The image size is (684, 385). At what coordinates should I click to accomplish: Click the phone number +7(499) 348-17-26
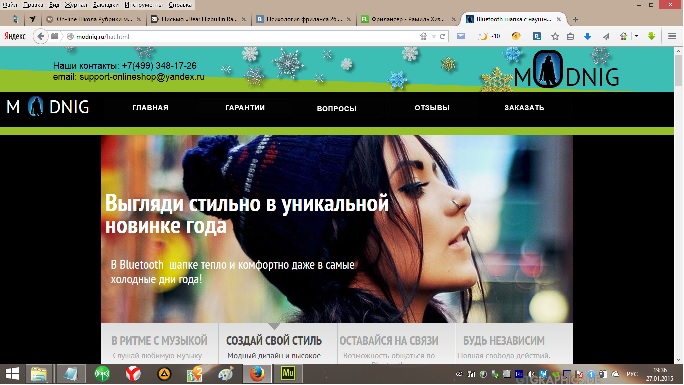159,66
